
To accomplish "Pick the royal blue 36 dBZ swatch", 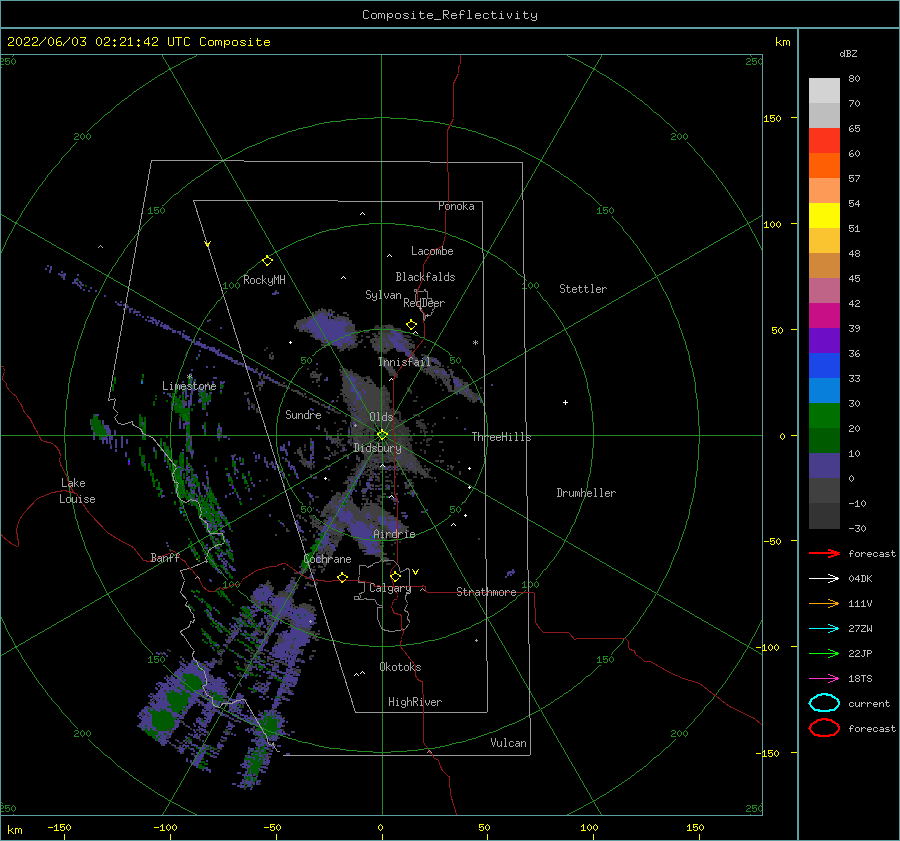I will pyautogui.click(x=824, y=365).
